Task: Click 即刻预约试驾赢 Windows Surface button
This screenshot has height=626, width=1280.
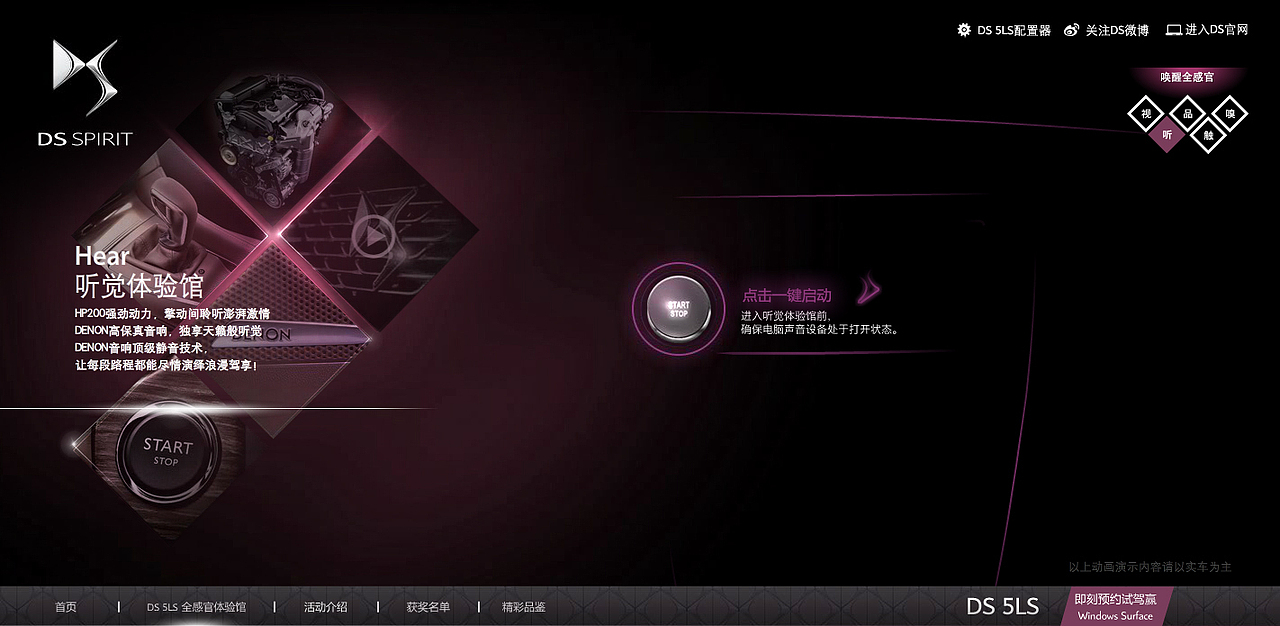Action: (1116, 607)
